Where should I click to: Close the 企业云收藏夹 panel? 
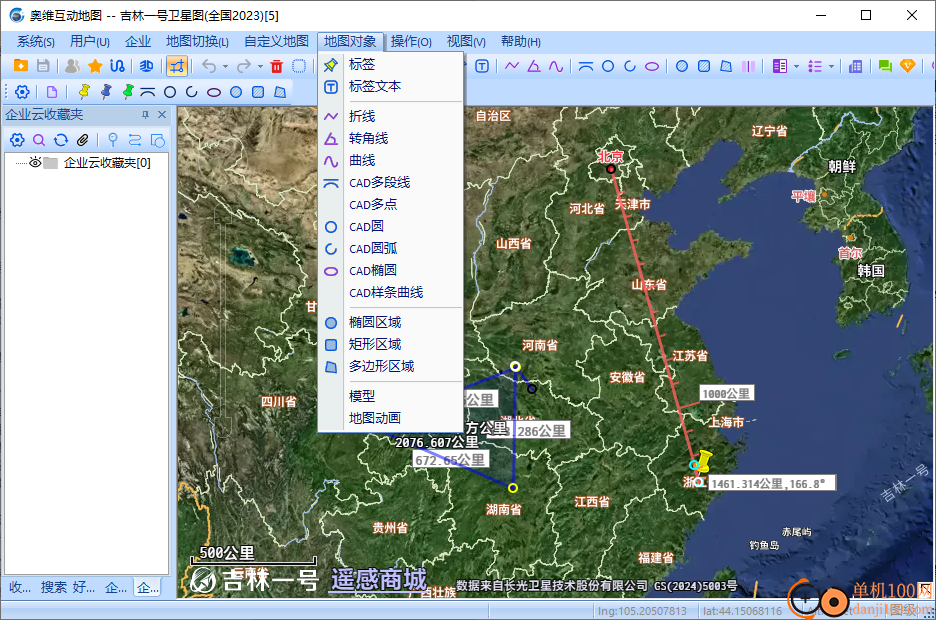[162, 115]
